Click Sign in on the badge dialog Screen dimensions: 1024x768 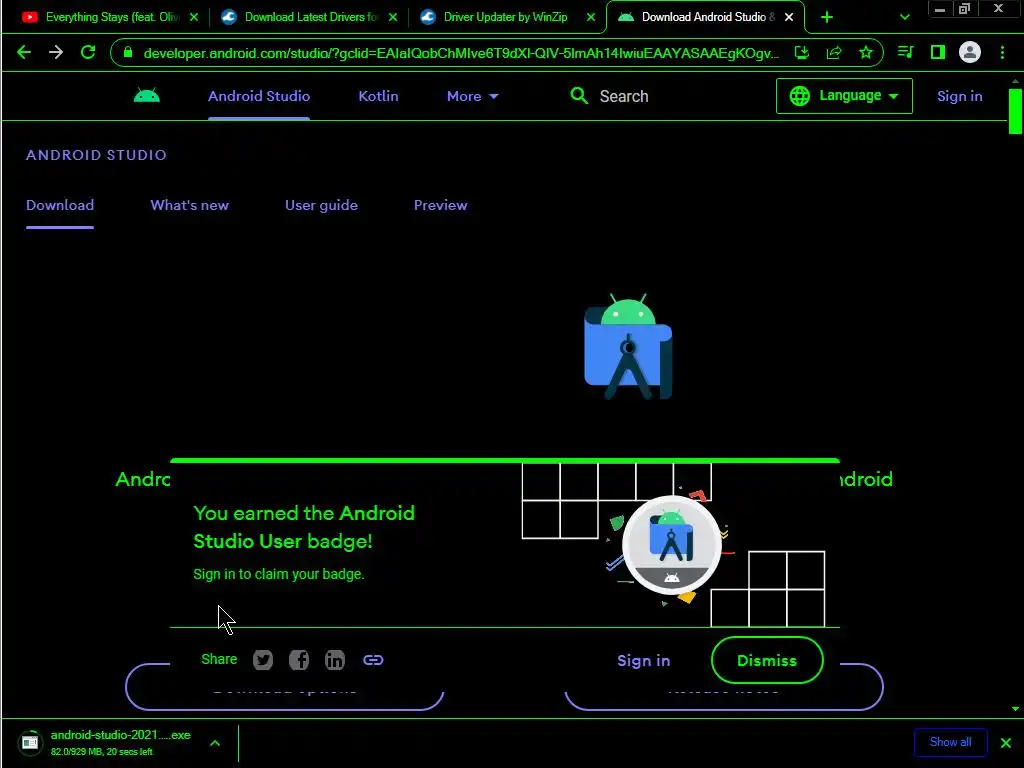coord(644,661)
